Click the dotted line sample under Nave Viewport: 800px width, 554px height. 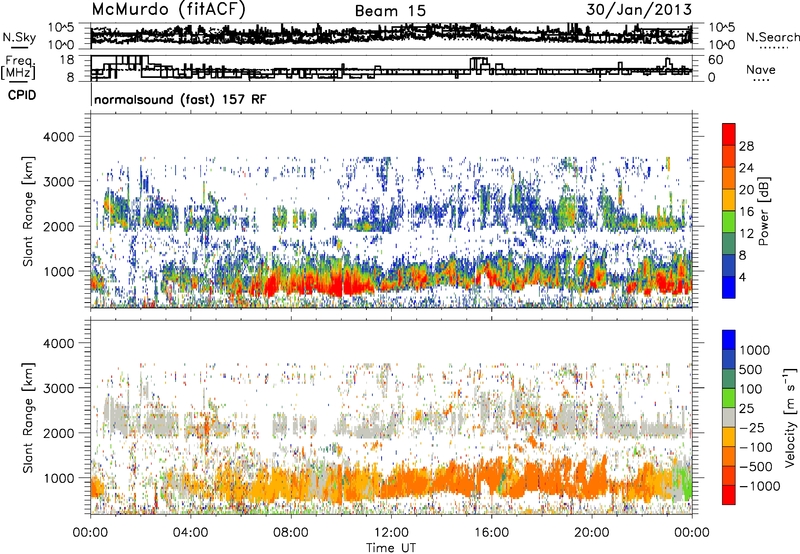coord(762,80)
